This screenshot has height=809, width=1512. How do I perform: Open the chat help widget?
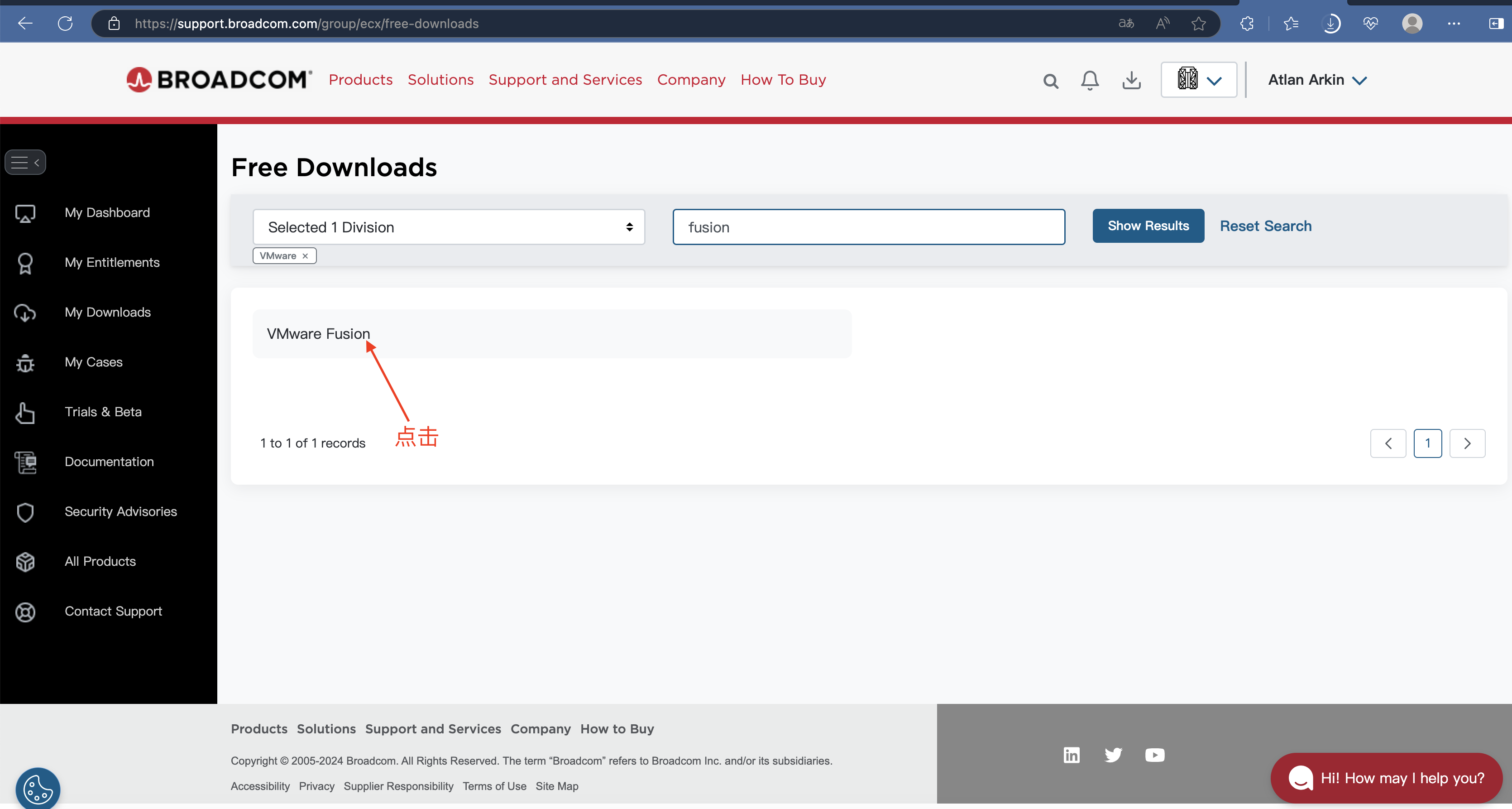pos(1387,778)
